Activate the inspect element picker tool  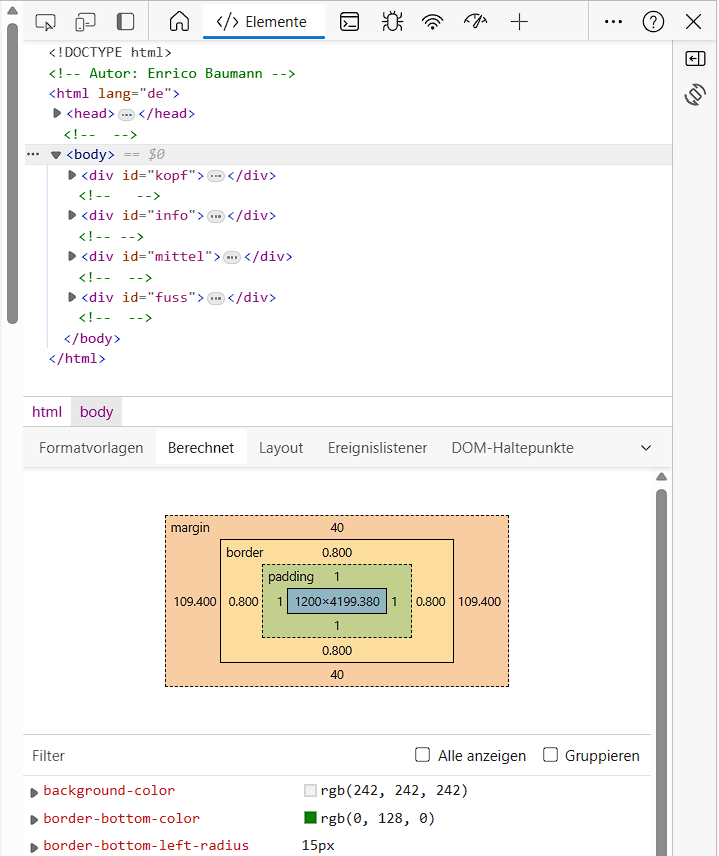click(x=45, y=21)
